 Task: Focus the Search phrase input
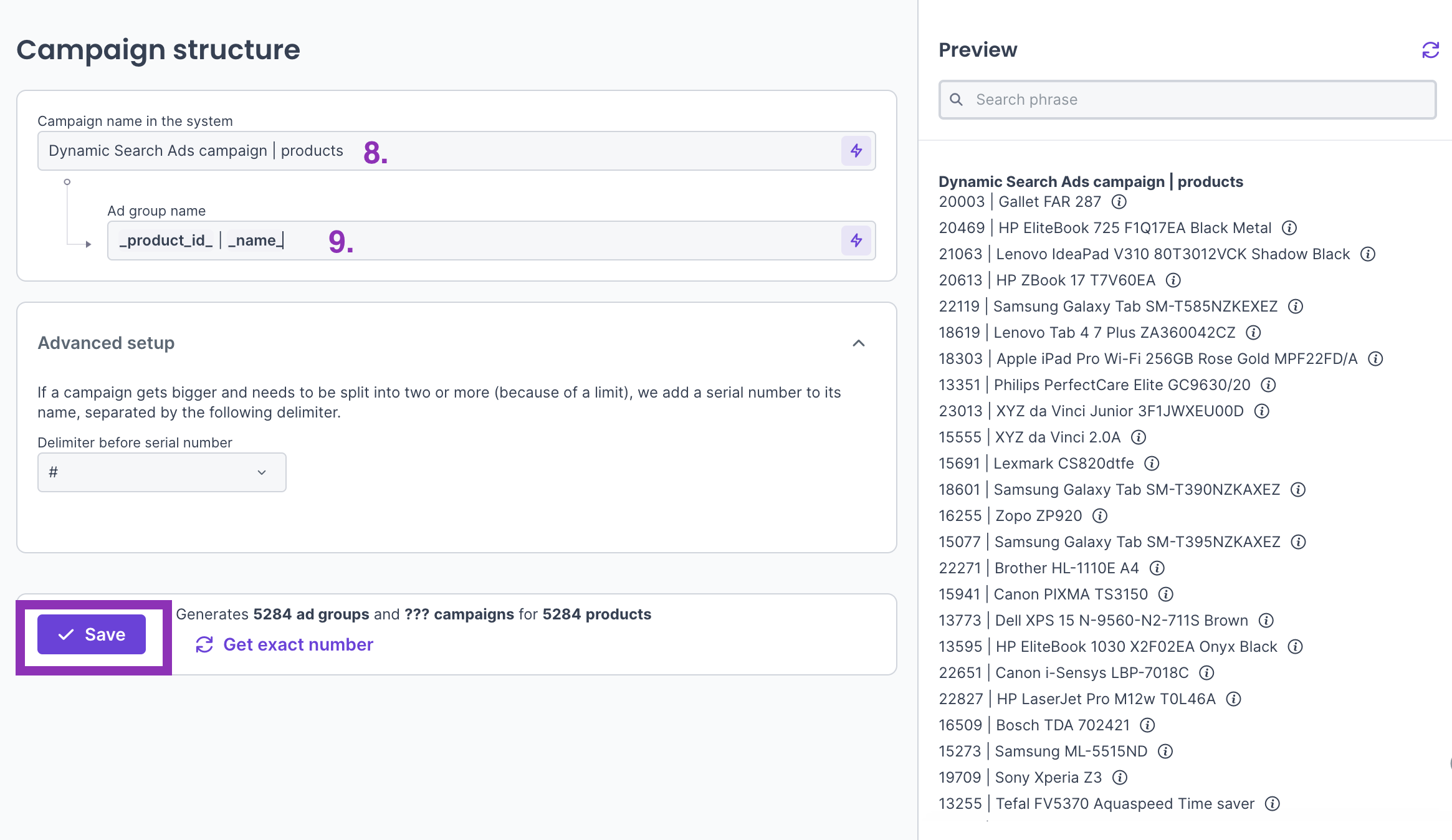1187,100
